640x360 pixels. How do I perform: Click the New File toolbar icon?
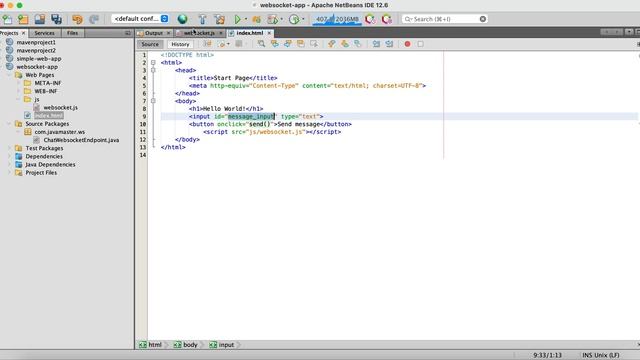[7, 19]
